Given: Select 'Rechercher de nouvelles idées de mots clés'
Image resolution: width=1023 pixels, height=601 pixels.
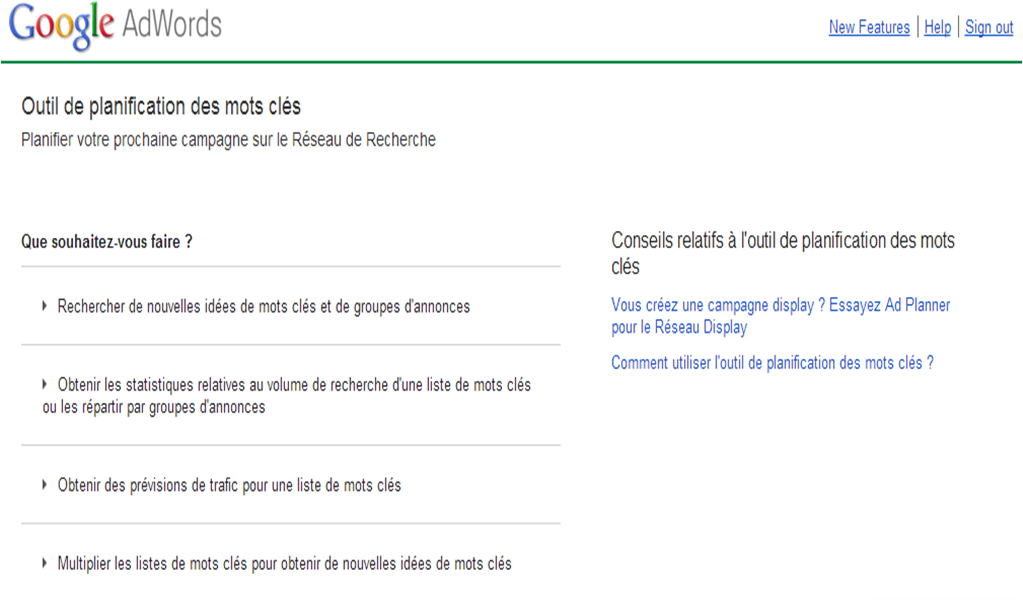Looking at the screenshot, I should point(264,307).
